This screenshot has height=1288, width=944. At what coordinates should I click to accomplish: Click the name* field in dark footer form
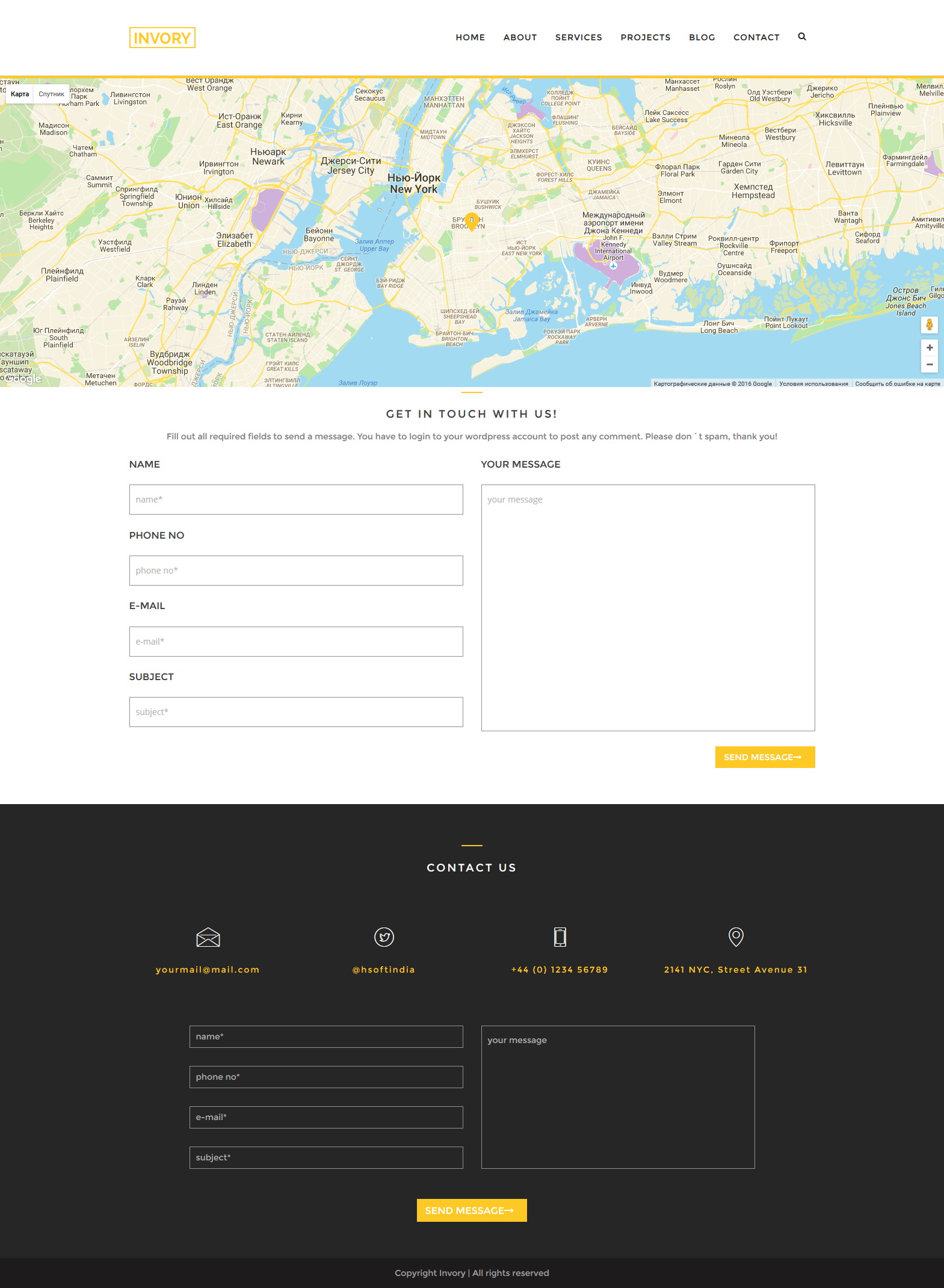326,1036
